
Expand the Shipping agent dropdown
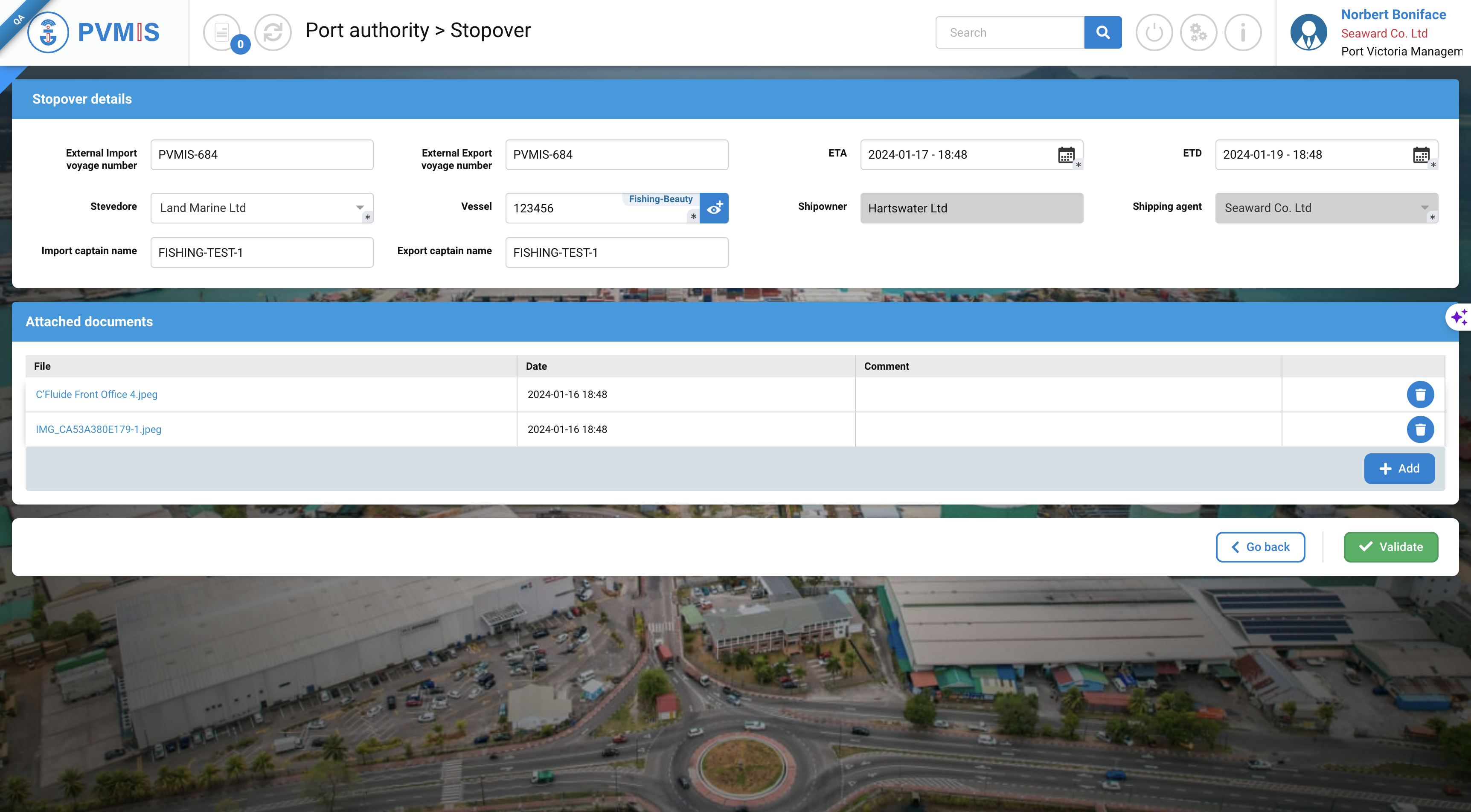(x=1424, y=208)
